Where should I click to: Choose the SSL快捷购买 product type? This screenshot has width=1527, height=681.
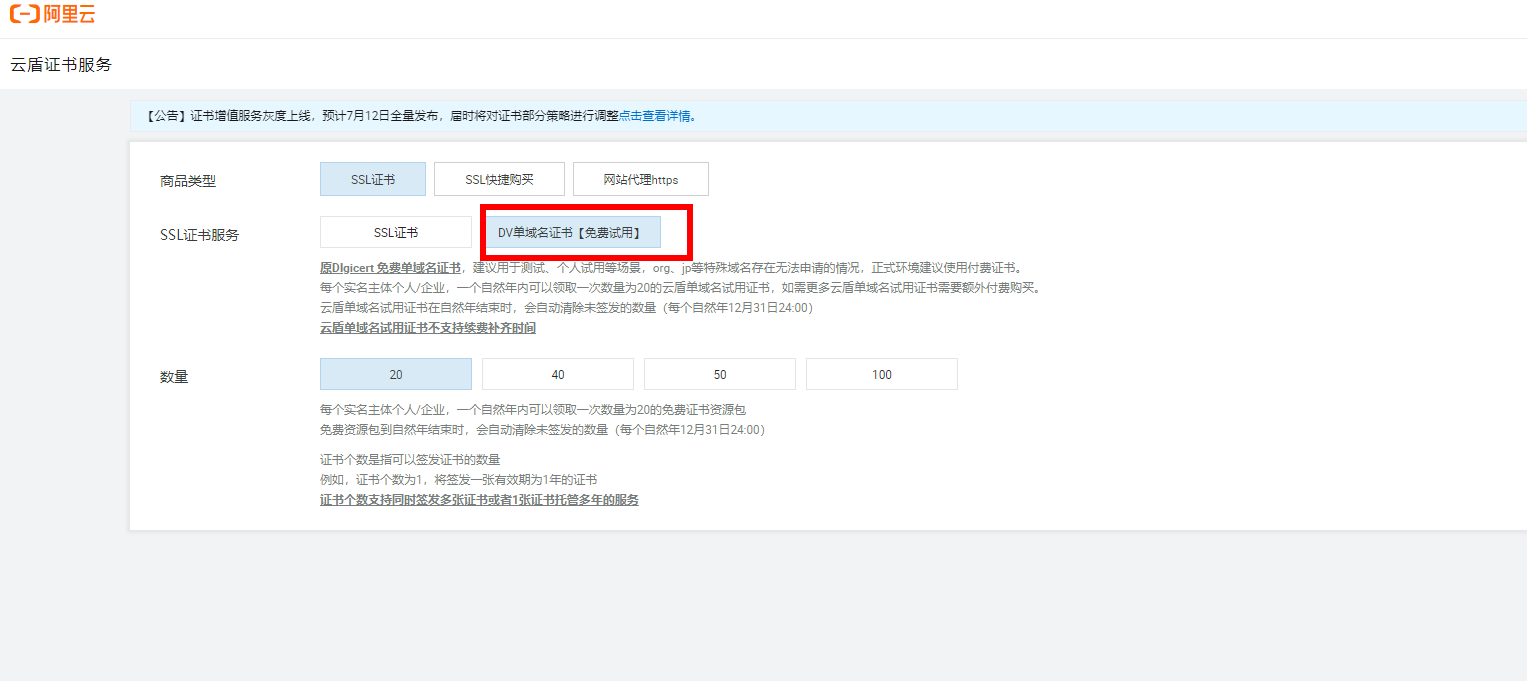click(499, 179)
